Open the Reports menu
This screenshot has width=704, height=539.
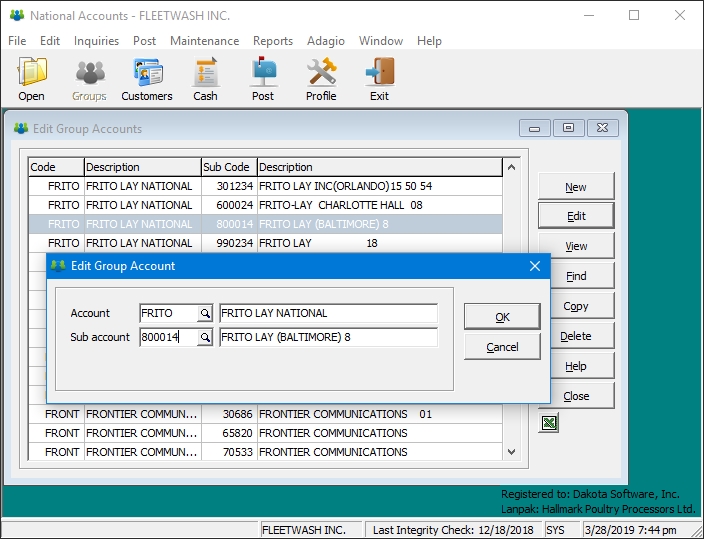pyautogui.click(x=273, y=41)
